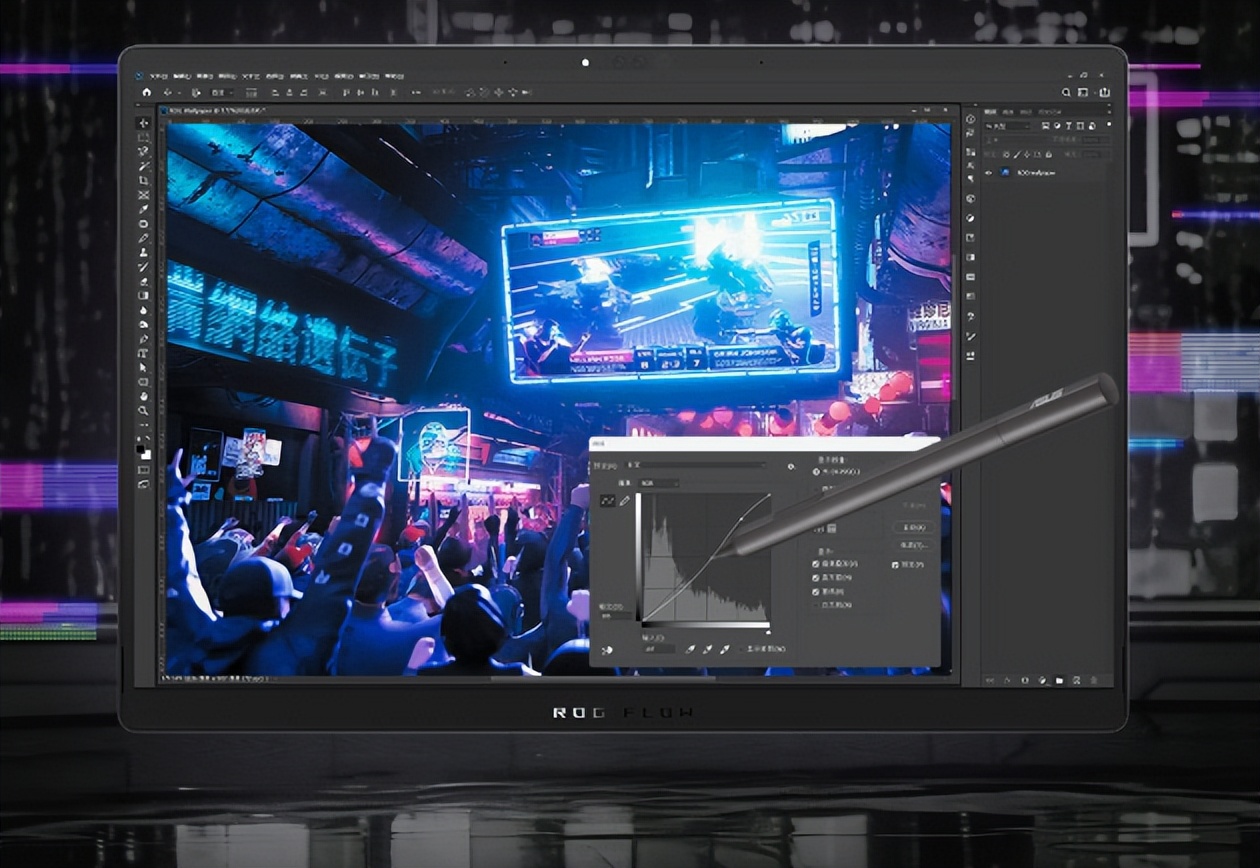The width and height of the screenshot is (1260, 868).
Task: Hide the ROG Wallpaper layer with eye icon
Action: pos(989,173)
